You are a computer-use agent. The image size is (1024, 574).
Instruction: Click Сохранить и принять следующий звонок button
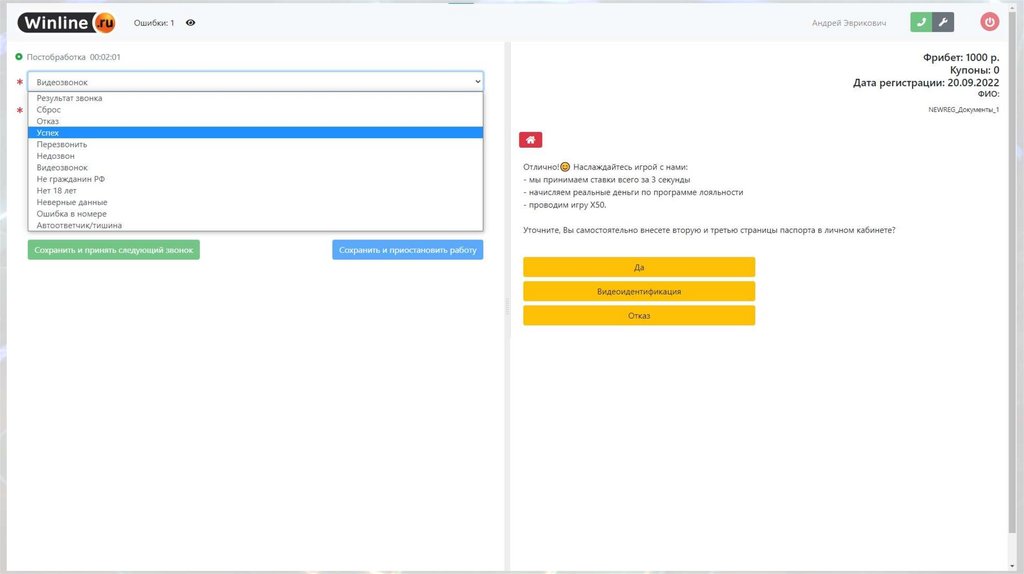pos(113,250)
